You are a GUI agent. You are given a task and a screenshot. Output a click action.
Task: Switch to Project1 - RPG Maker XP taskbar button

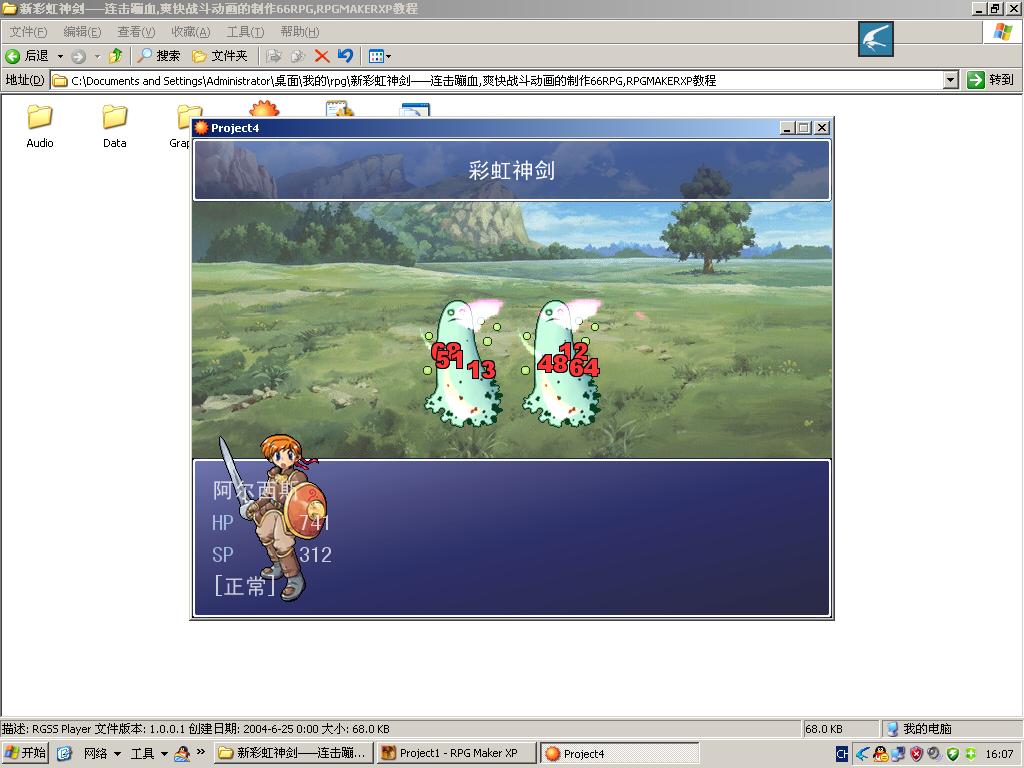click(456, 754)
